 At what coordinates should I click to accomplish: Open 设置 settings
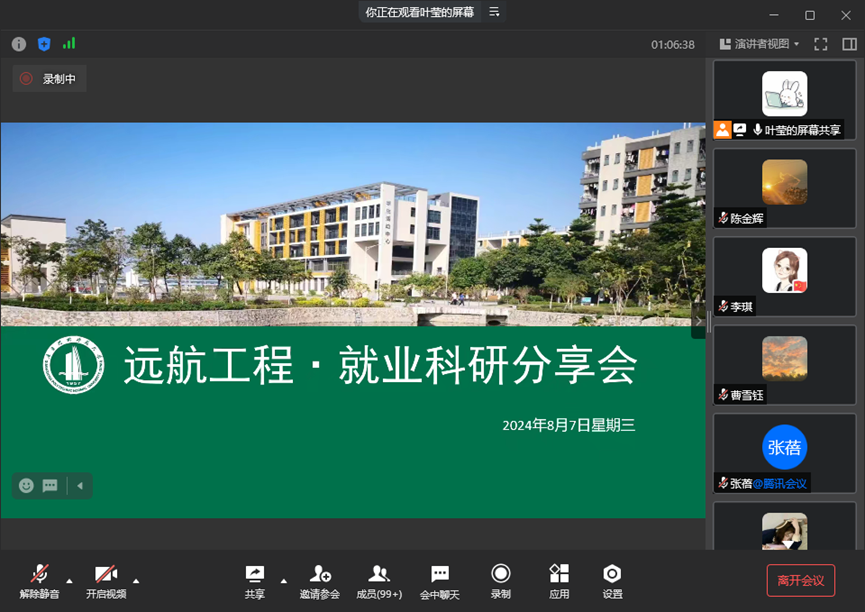pos(612,581)
